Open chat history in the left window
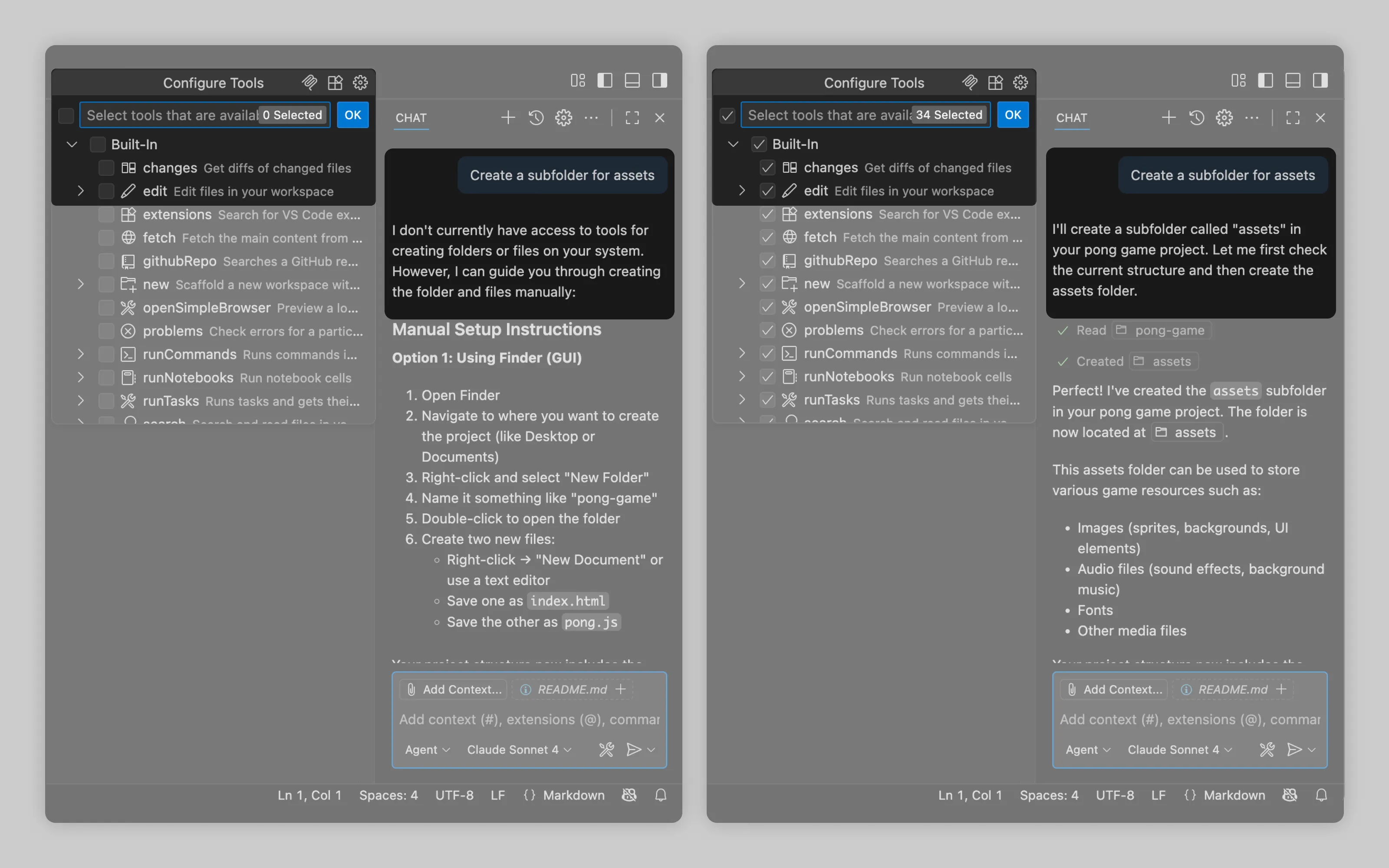 tap(536, 118)
